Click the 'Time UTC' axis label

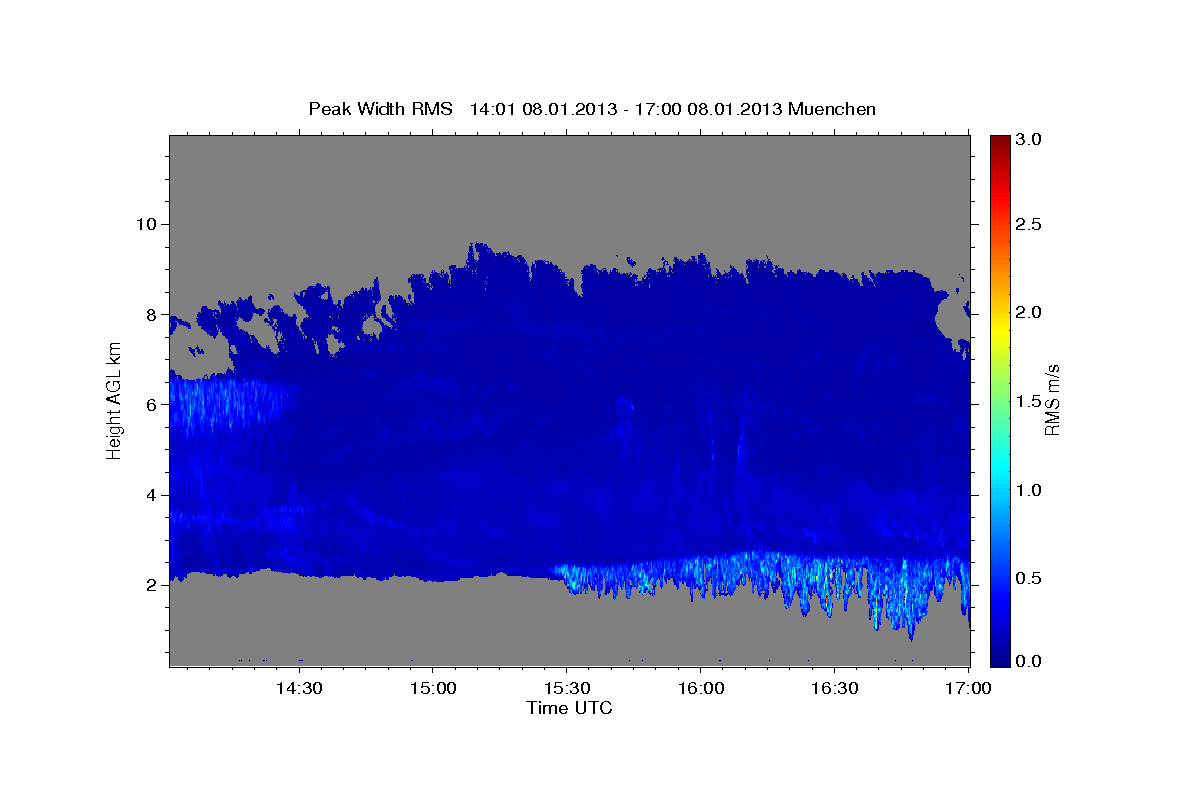569,708
